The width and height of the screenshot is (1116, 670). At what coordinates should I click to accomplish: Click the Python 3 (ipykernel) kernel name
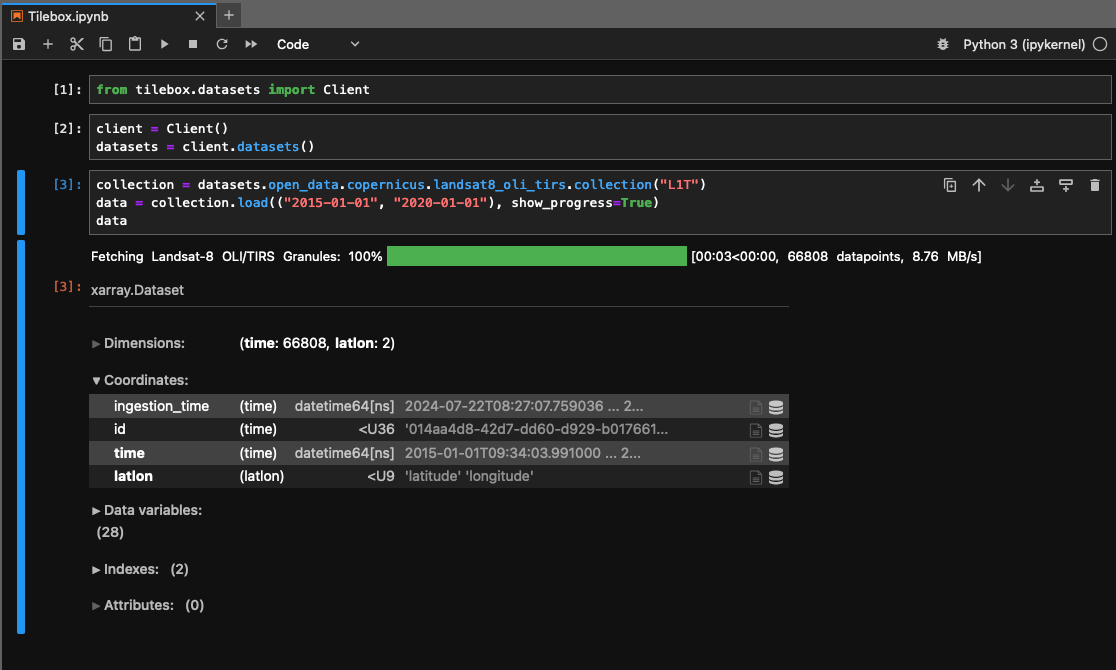[x=1023, y=44]
